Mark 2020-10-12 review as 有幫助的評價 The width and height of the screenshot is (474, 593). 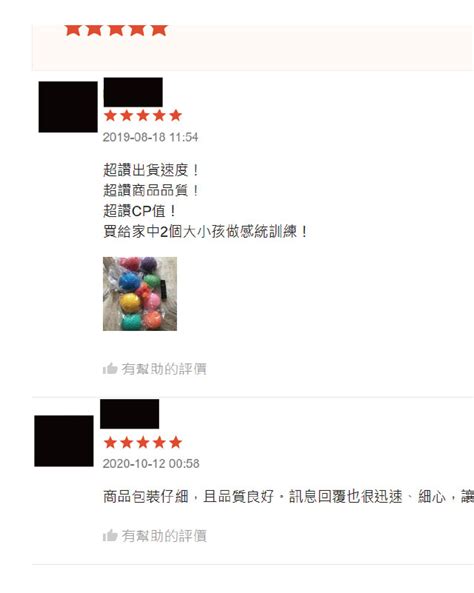point(155,536)
